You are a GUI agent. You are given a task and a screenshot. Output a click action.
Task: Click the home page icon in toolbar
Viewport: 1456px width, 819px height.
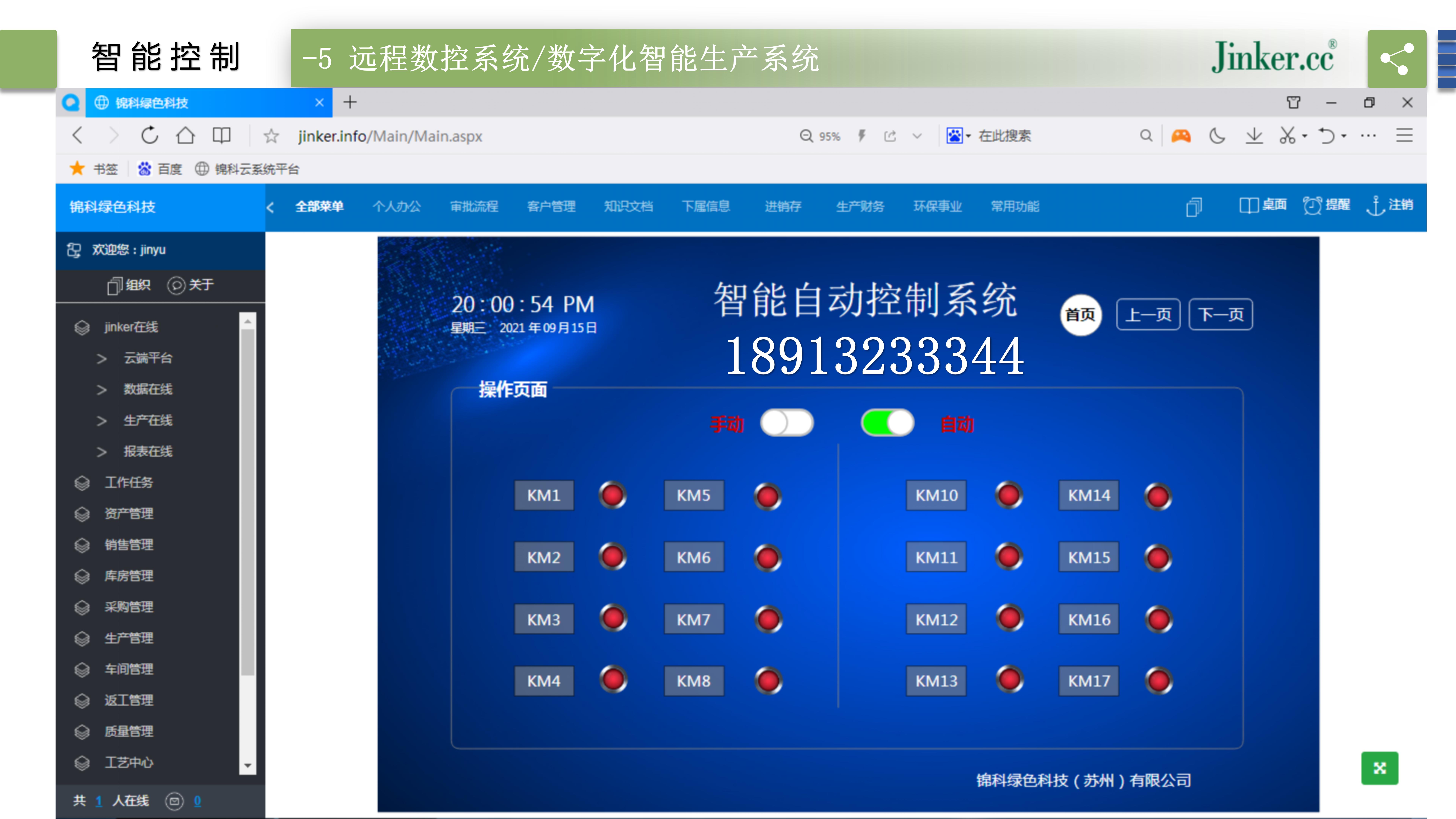(x=185, y=136)
